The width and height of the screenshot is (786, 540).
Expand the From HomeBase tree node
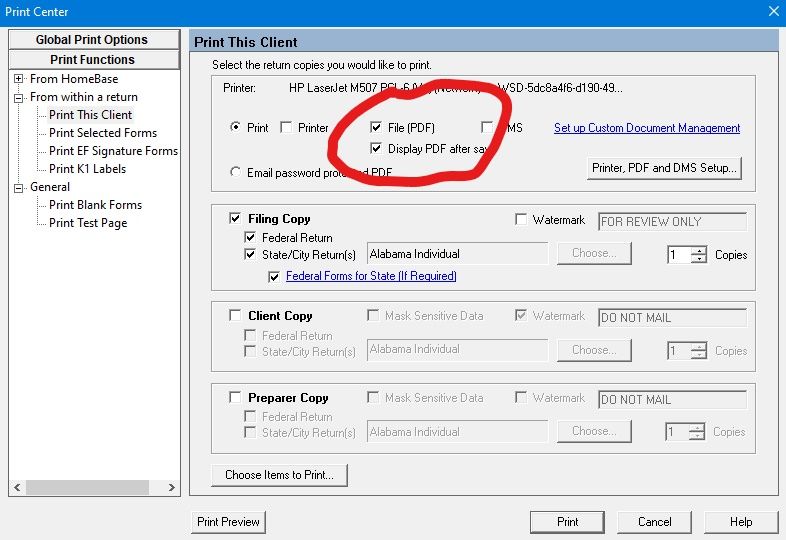[x=19, y=79]
